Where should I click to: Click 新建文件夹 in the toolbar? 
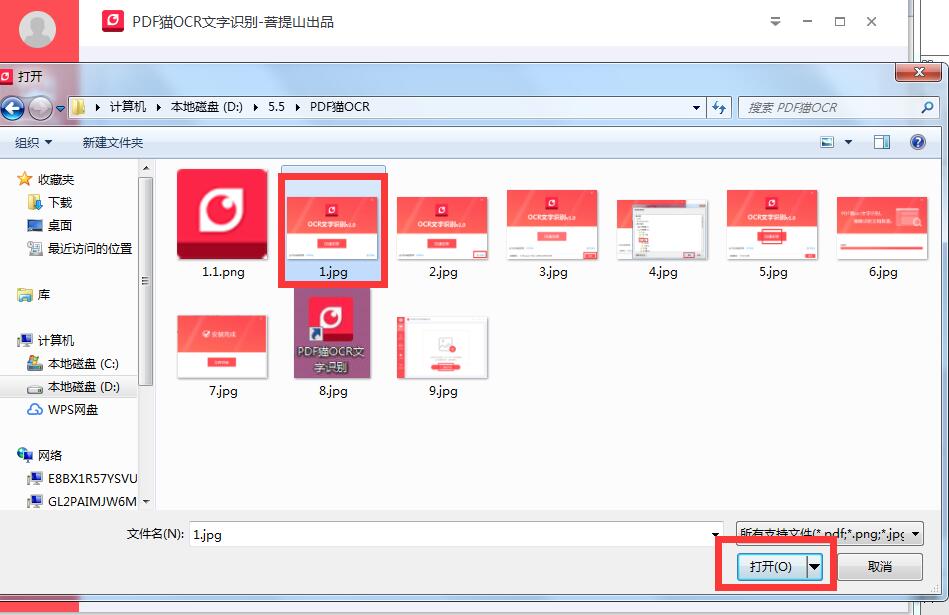pos(113,143)
